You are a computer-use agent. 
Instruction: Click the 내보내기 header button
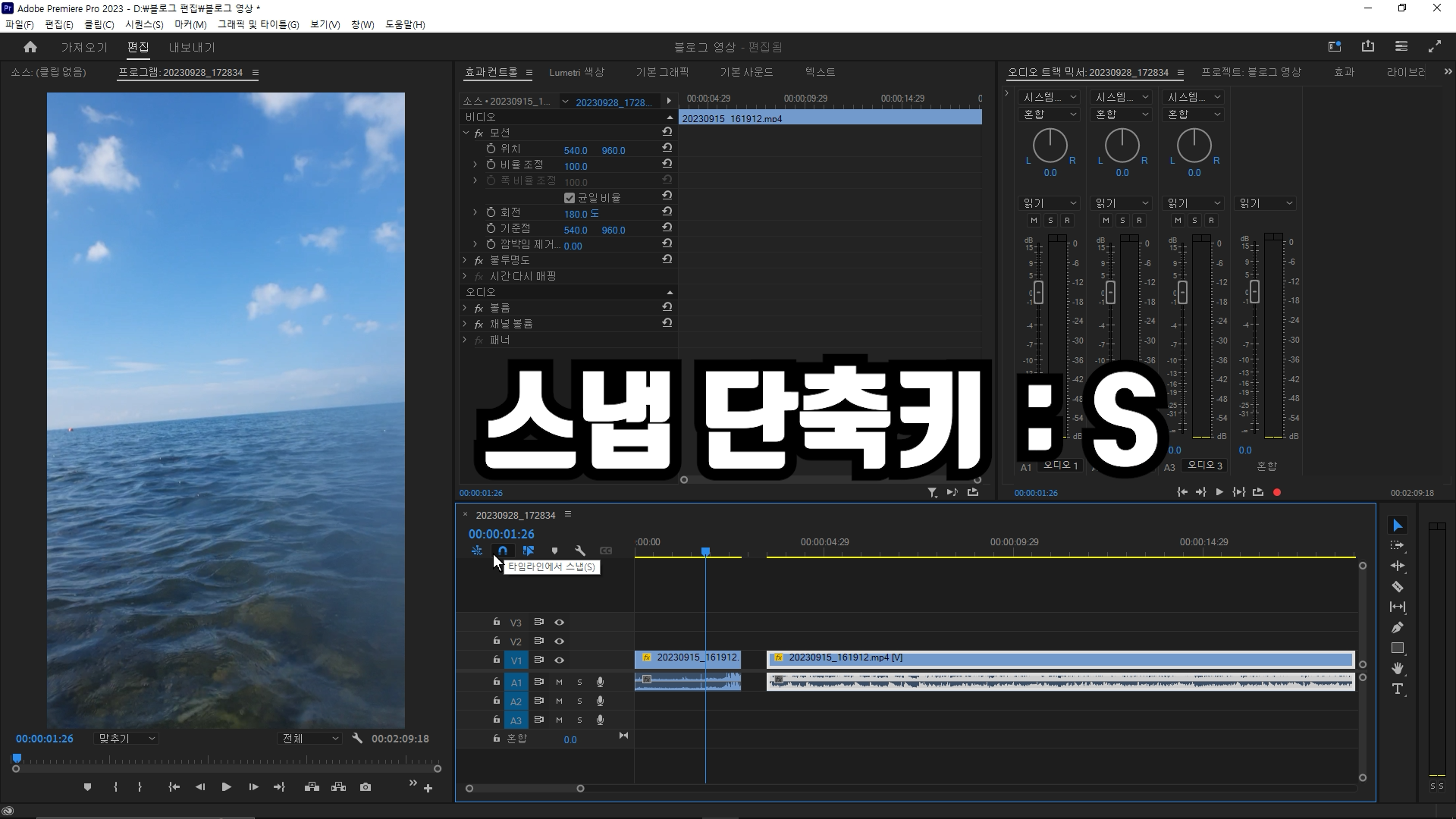tap(191, 47)
